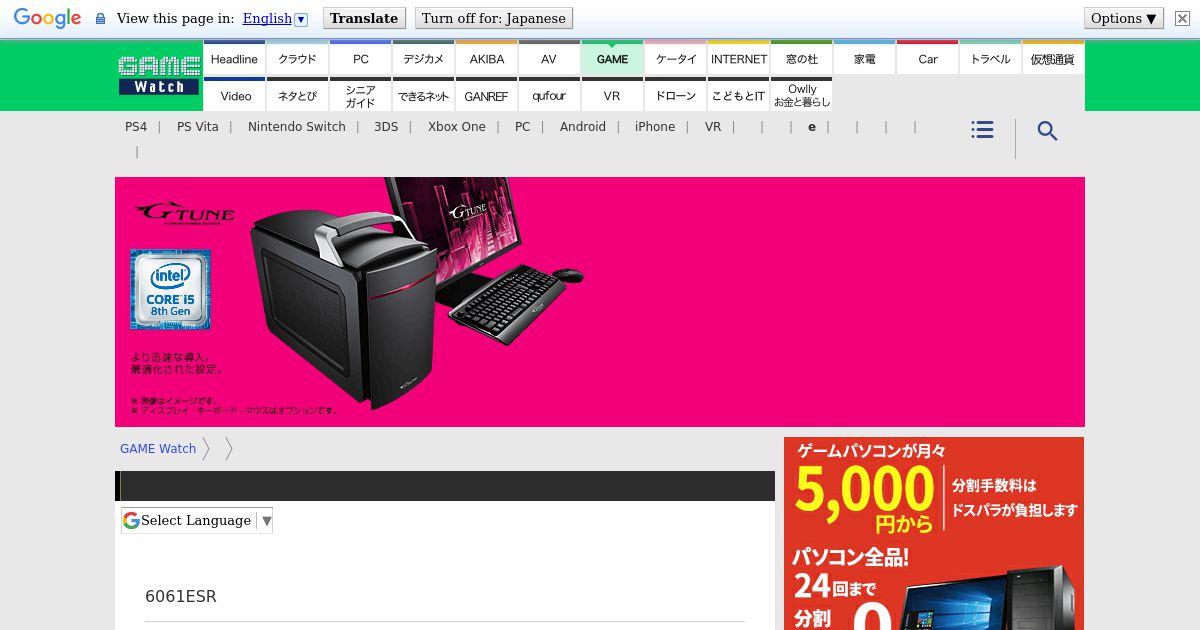The image size is (1200, 630).
Task: Go to Nintendo Switch category link
Action: 296,127
